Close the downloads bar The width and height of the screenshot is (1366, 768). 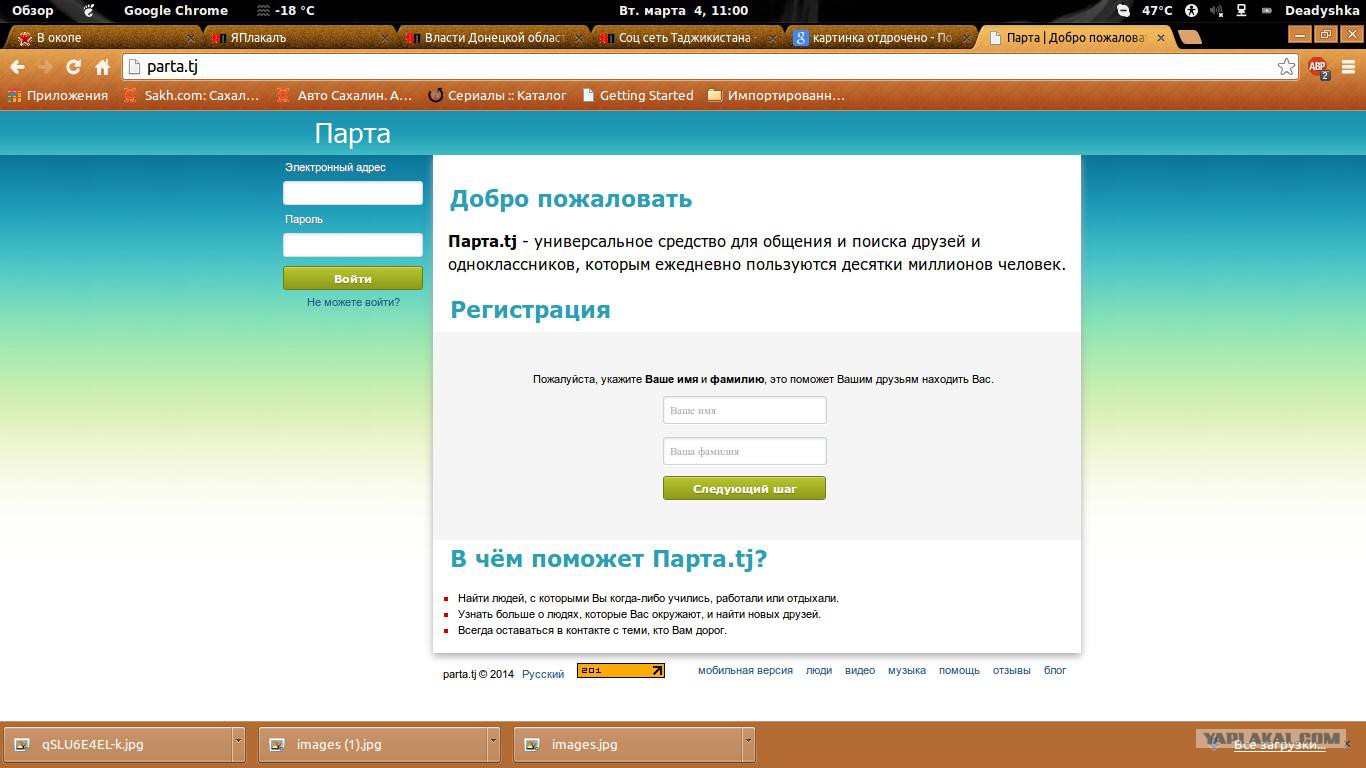(x=1347, y=744)
